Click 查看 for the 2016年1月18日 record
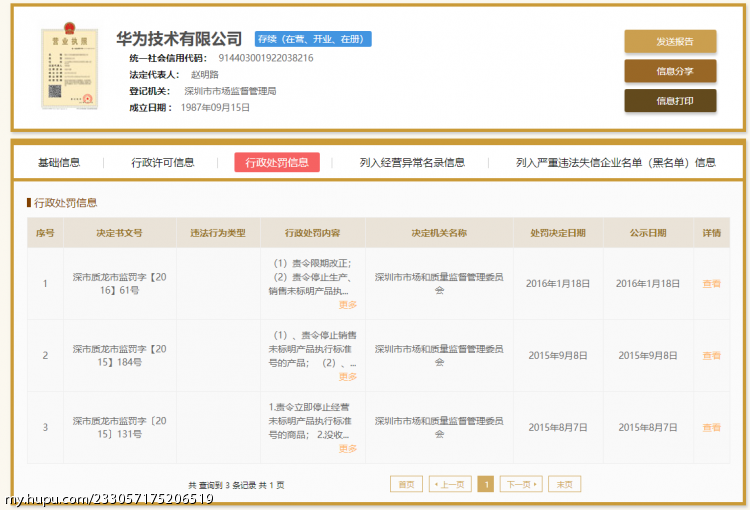750x510 pixels. coord(711,284)
